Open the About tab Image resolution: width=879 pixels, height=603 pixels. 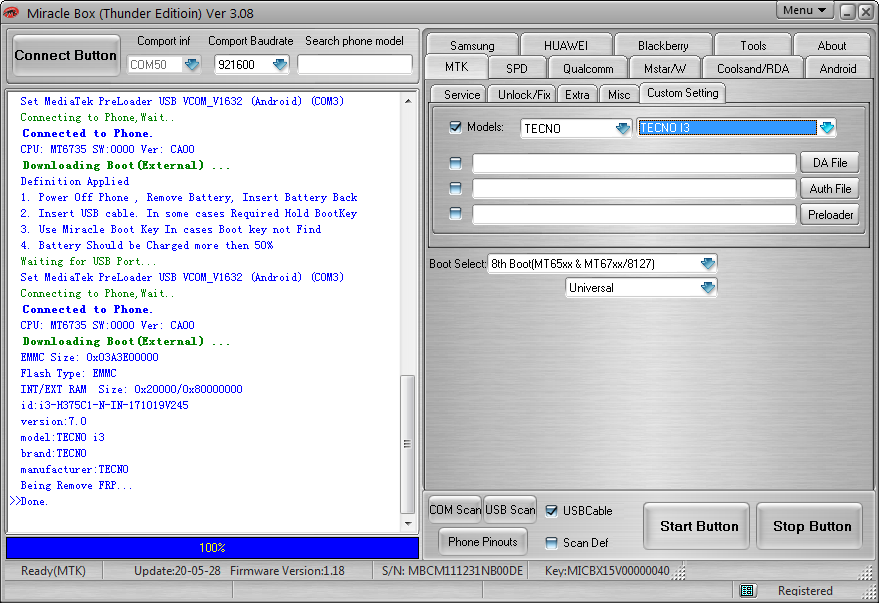click(x=832, y=45)
